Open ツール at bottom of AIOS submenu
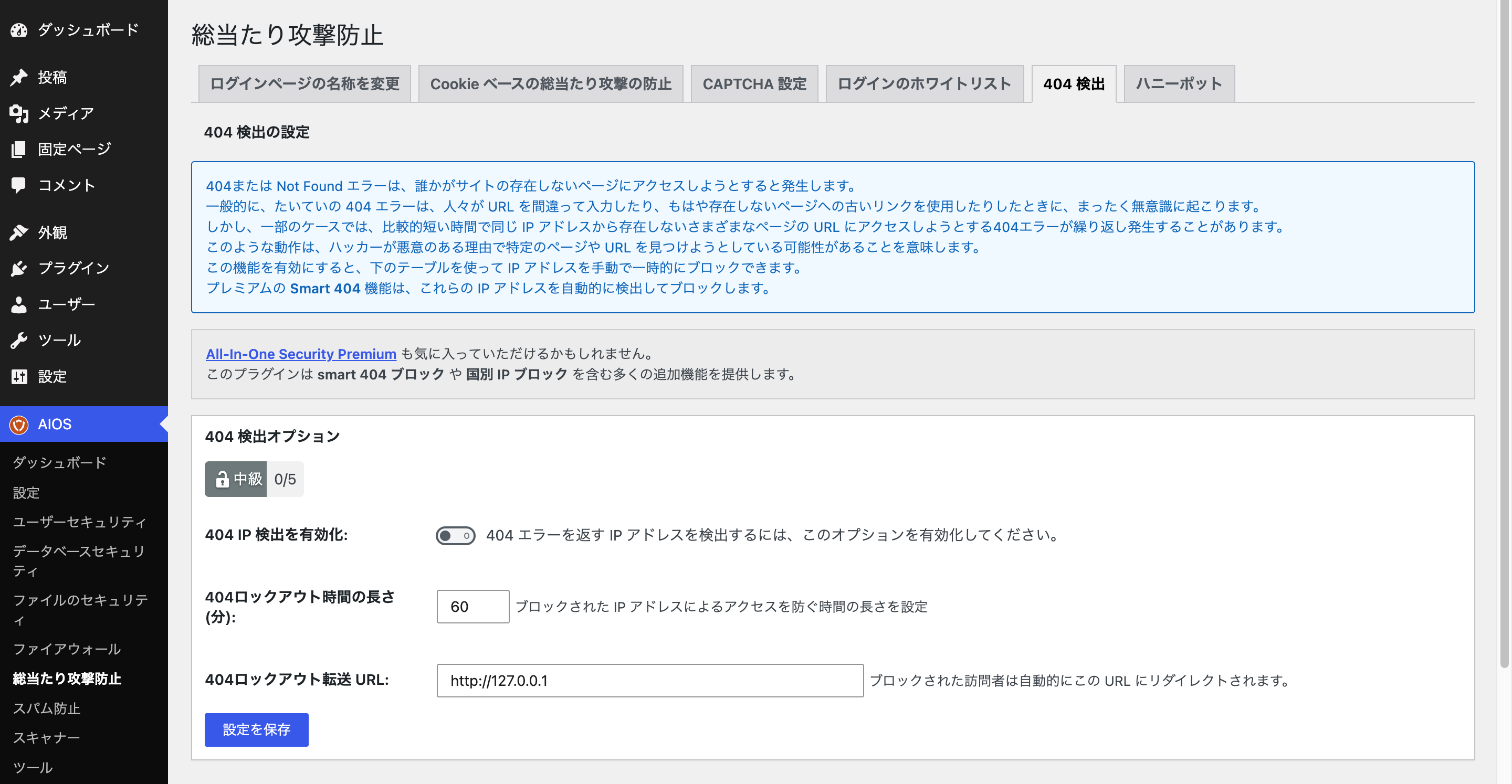Viewport: 1512px width, 784px height. (33, 768)
